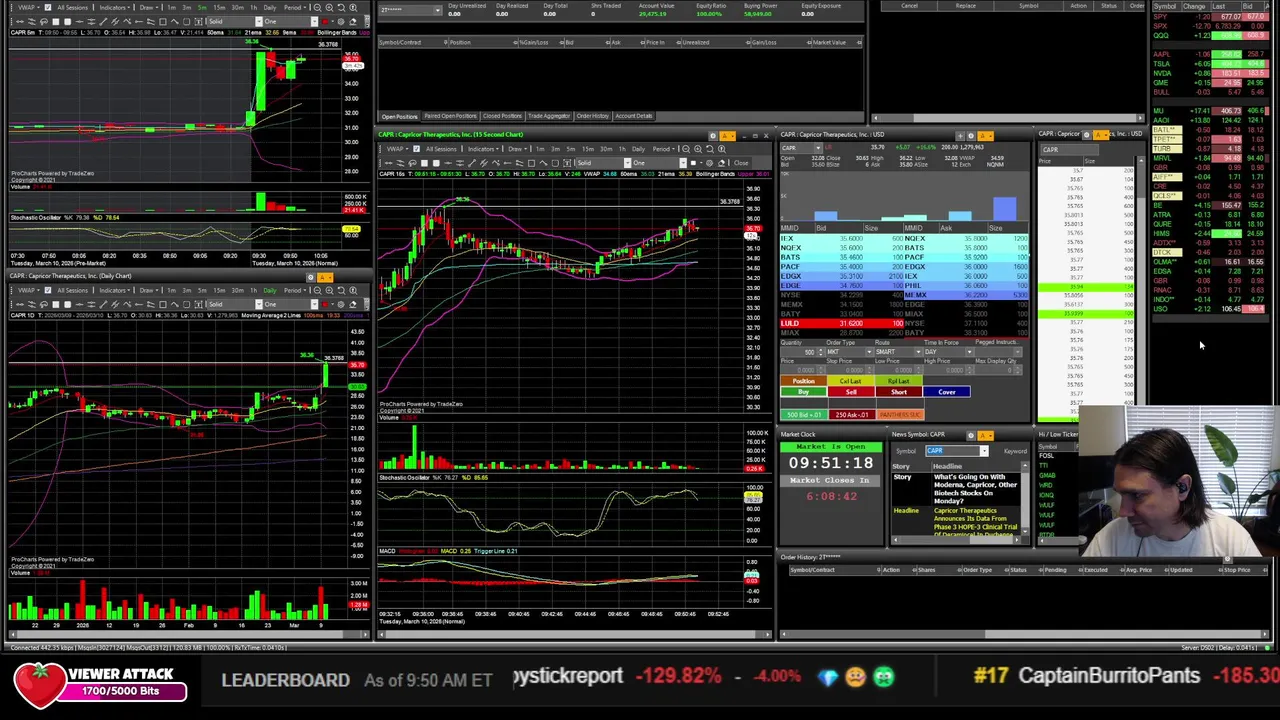Expand Time In Force DAY dropdown

point(969,352)
